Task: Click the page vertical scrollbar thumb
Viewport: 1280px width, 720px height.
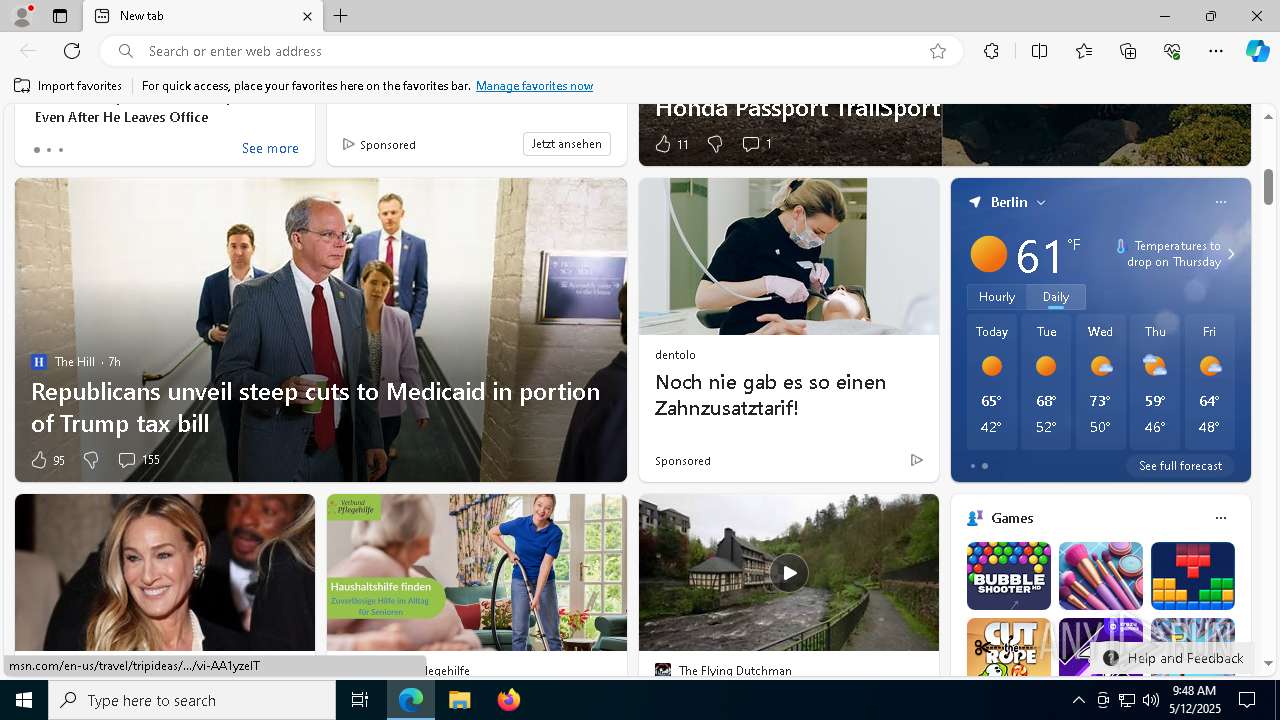Action: tap(1268, 185)
